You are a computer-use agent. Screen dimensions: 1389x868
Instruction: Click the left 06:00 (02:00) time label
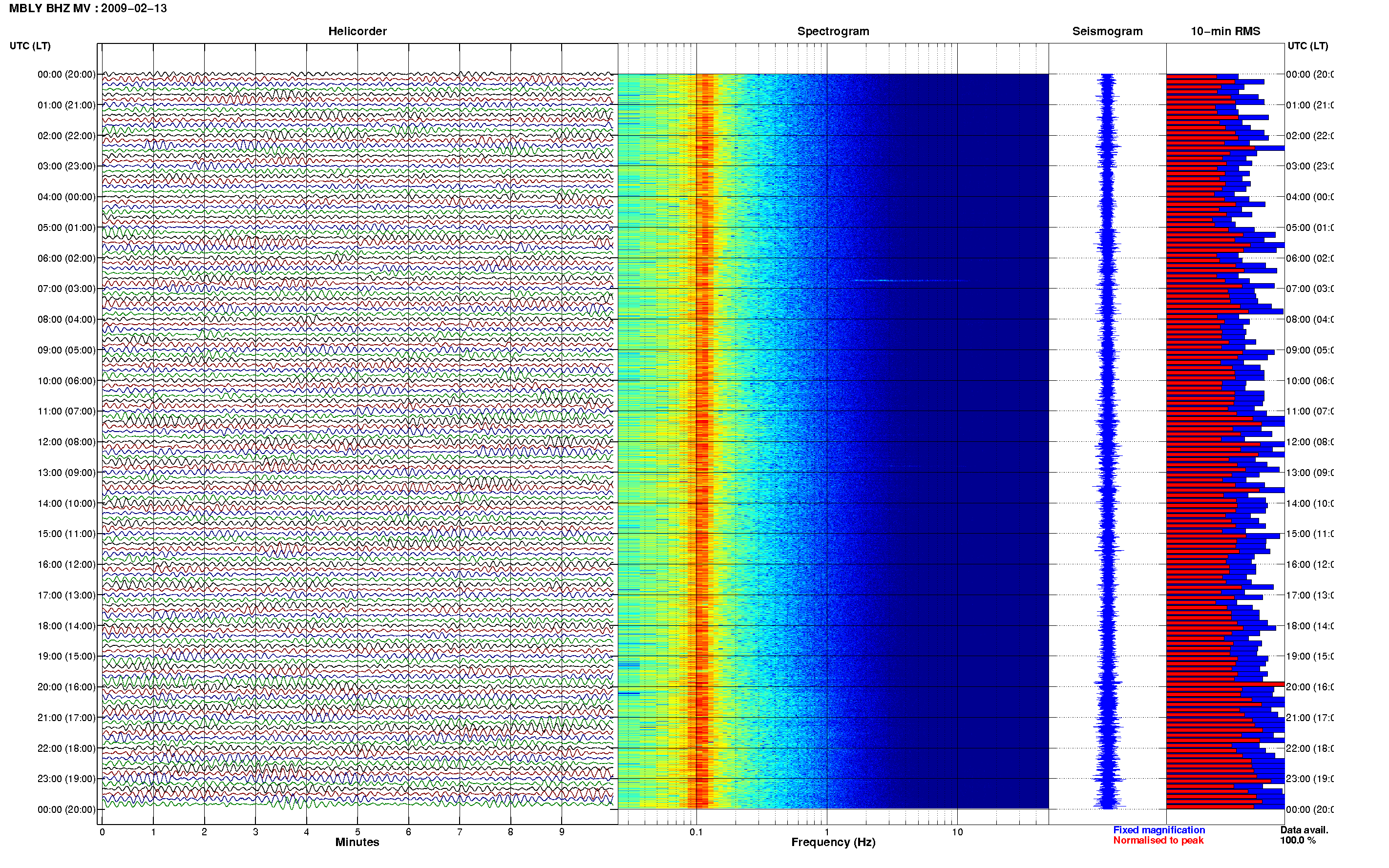(x=66, y=258)
